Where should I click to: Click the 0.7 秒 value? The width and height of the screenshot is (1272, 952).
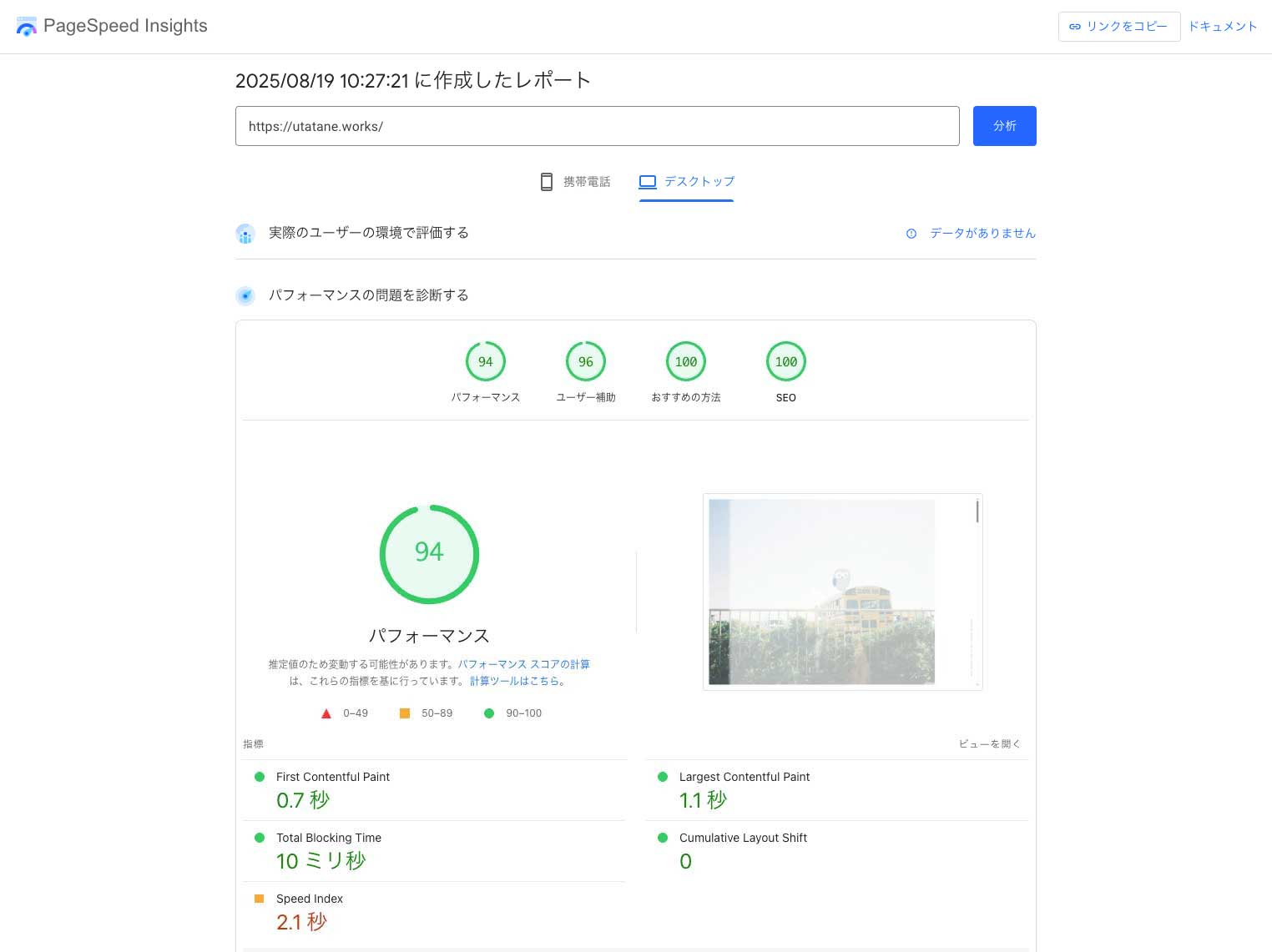tap(303, 800)
